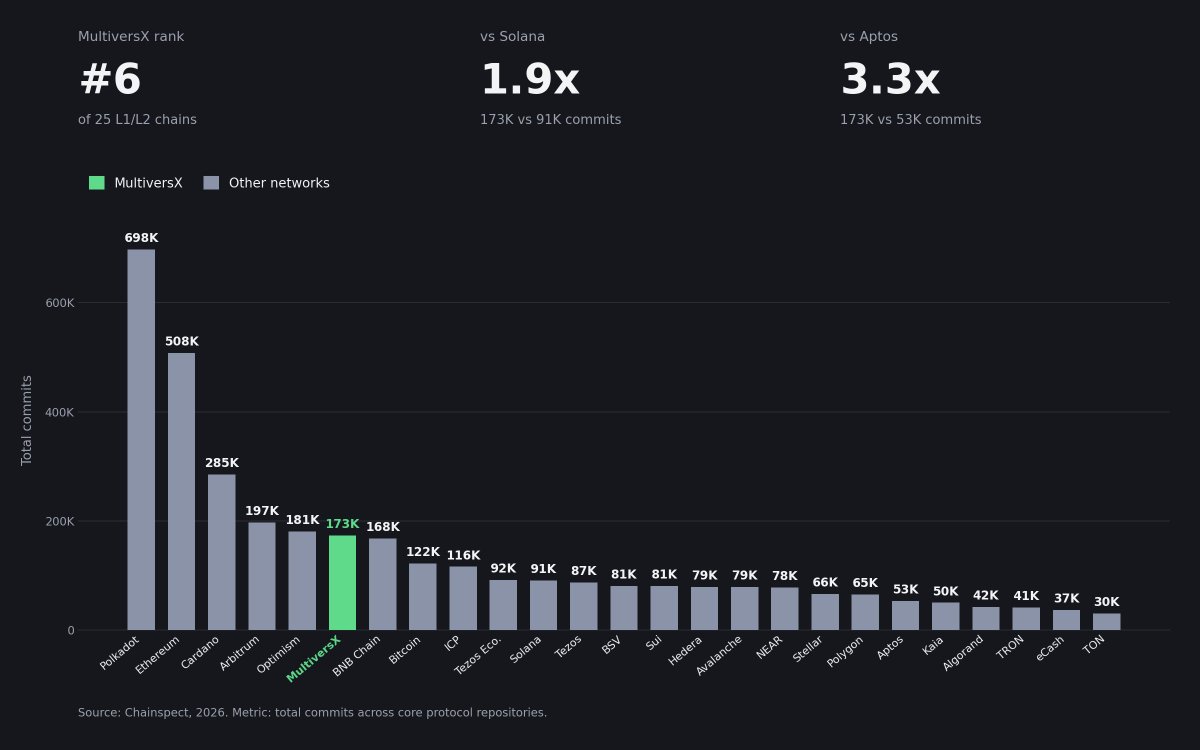Click 'of 25 L1/L2 chains' text
Viewport: 1200px width, 750px height.
(x=137, y=120)
